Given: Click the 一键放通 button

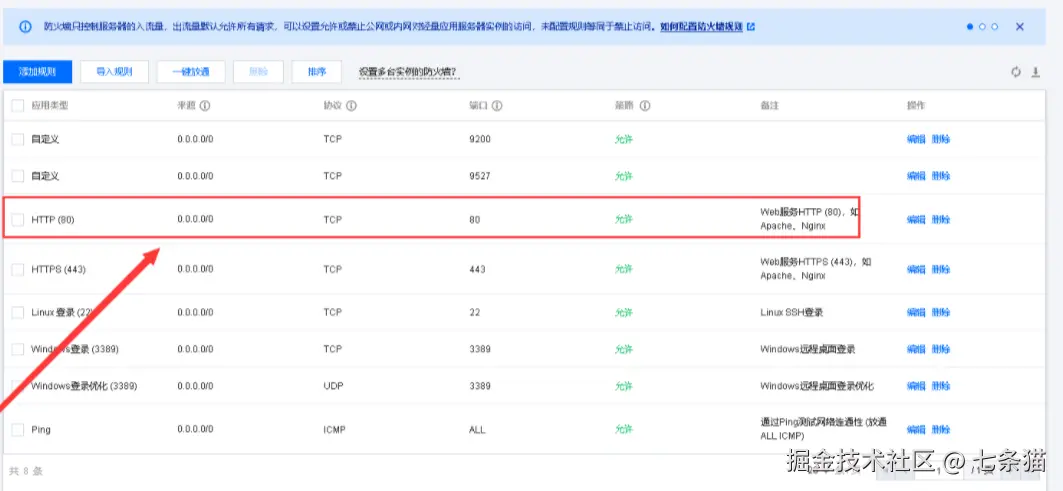Looking at the screenshot, I should coord(191,72).
